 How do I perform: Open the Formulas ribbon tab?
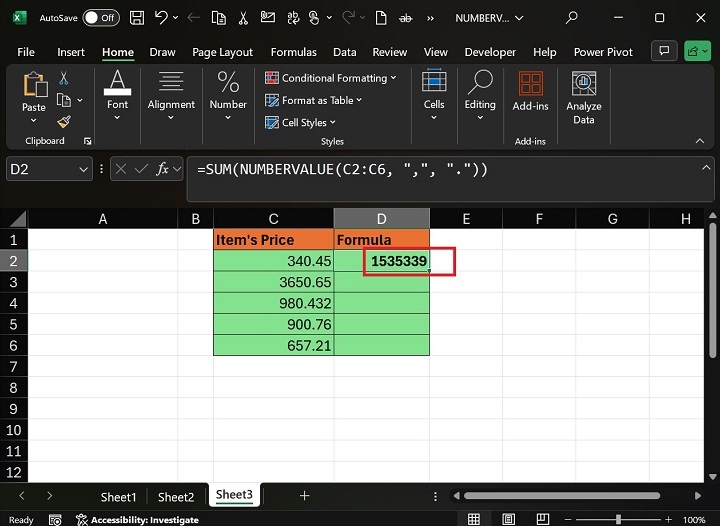coord(293,52)
